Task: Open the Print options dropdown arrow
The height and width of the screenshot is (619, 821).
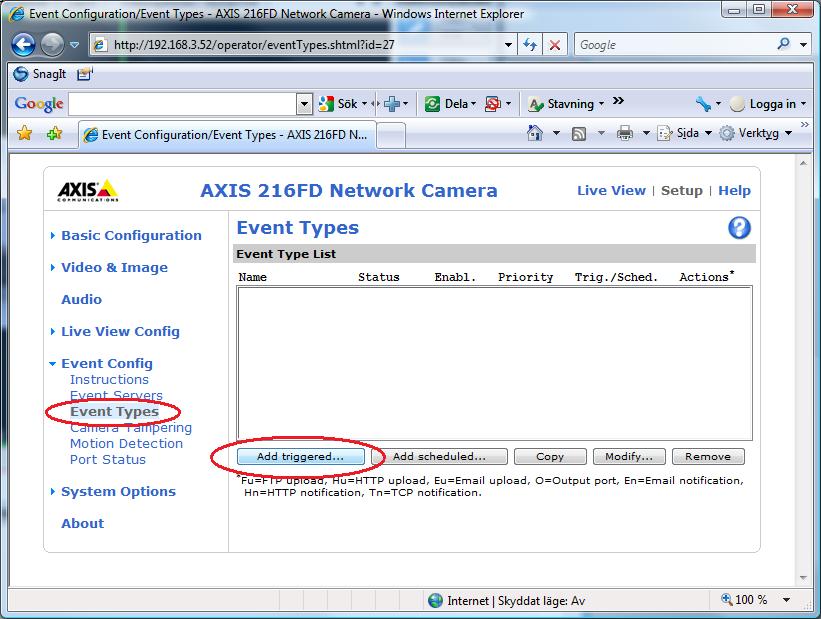Action: pos(646,134)
